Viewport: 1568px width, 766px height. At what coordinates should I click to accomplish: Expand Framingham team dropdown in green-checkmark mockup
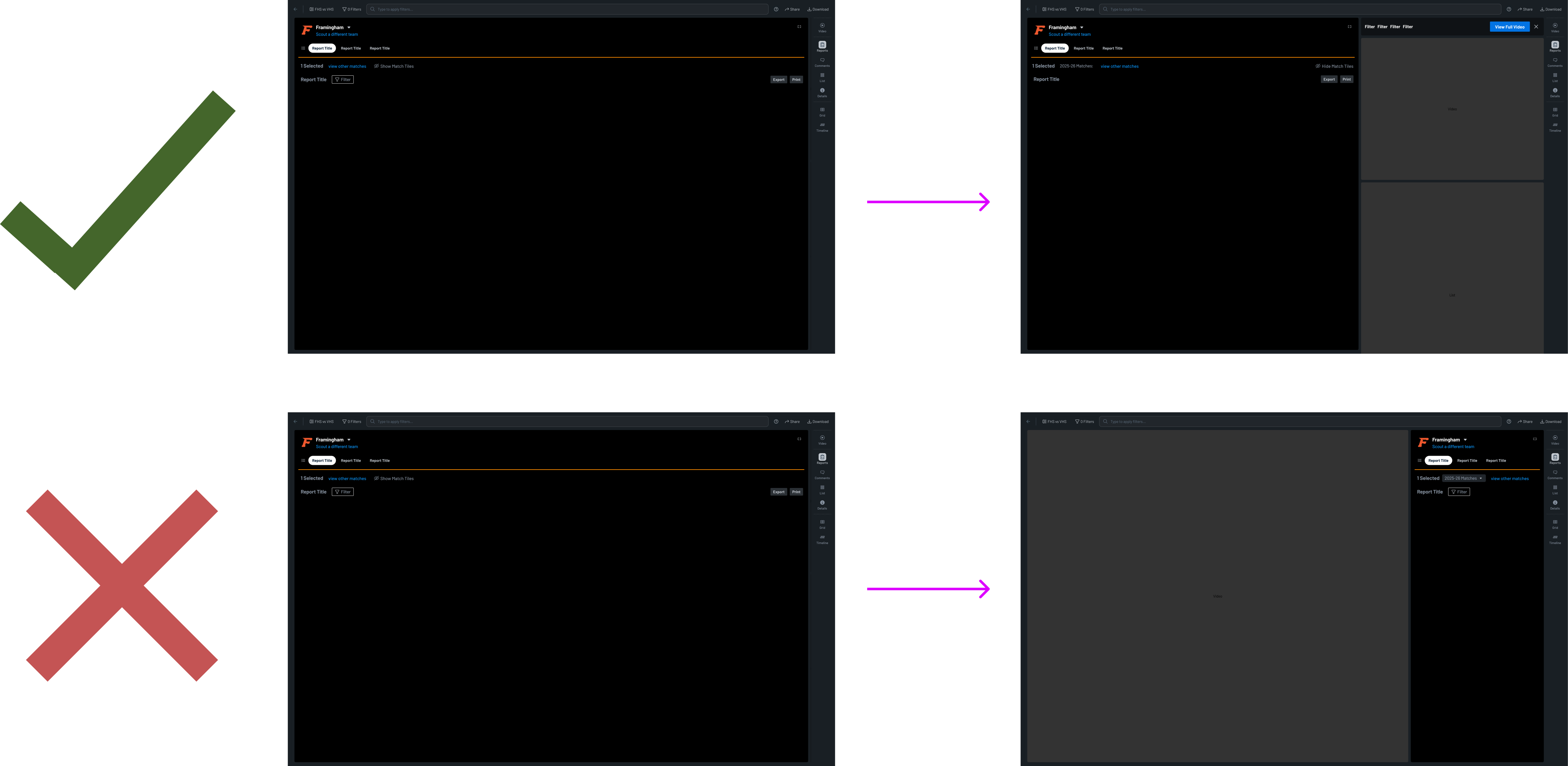coord(349,27)
